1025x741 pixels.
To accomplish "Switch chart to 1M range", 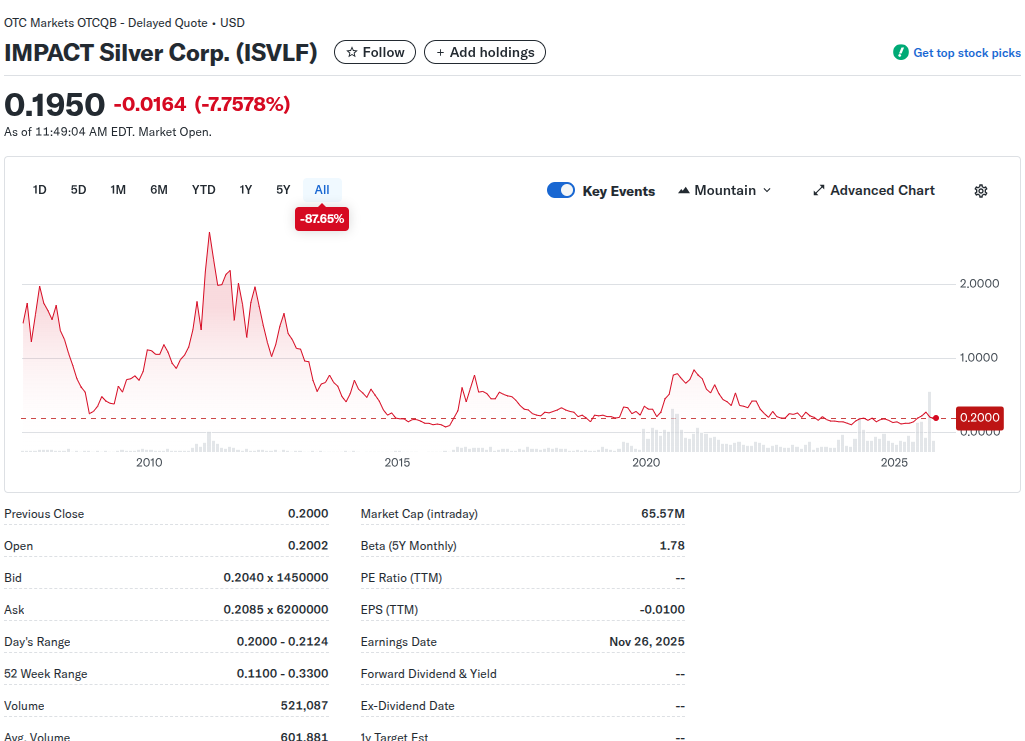I will pyautogui.click(x=118, y=190).
